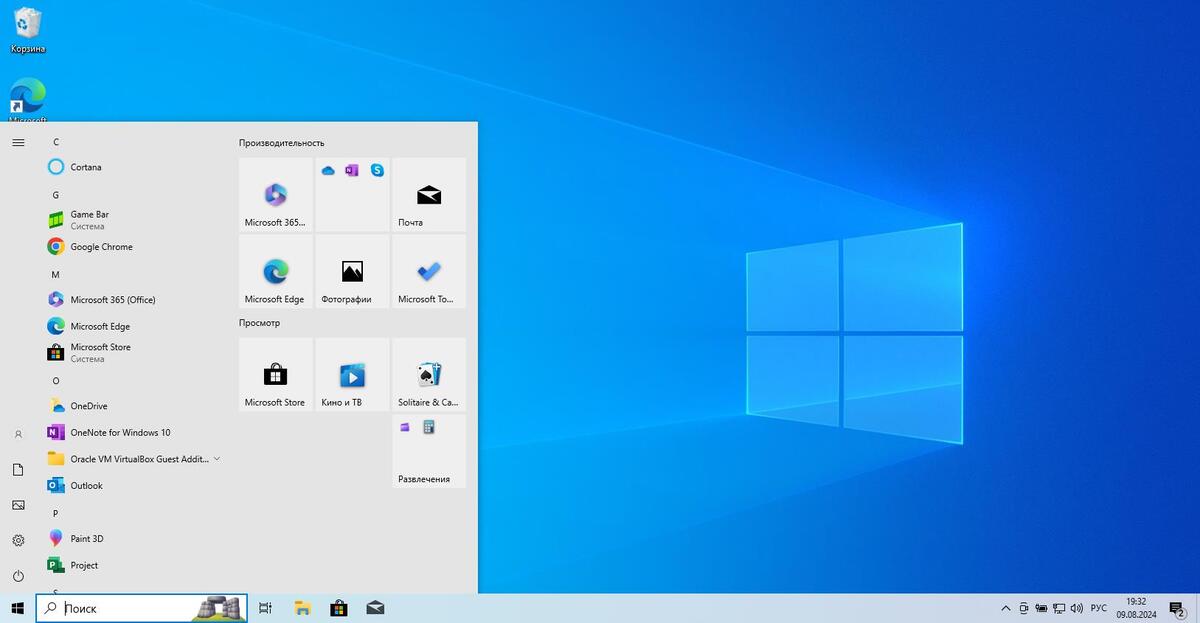
Task: Click the Microsoft Edge tile
Action: [276, 271]
